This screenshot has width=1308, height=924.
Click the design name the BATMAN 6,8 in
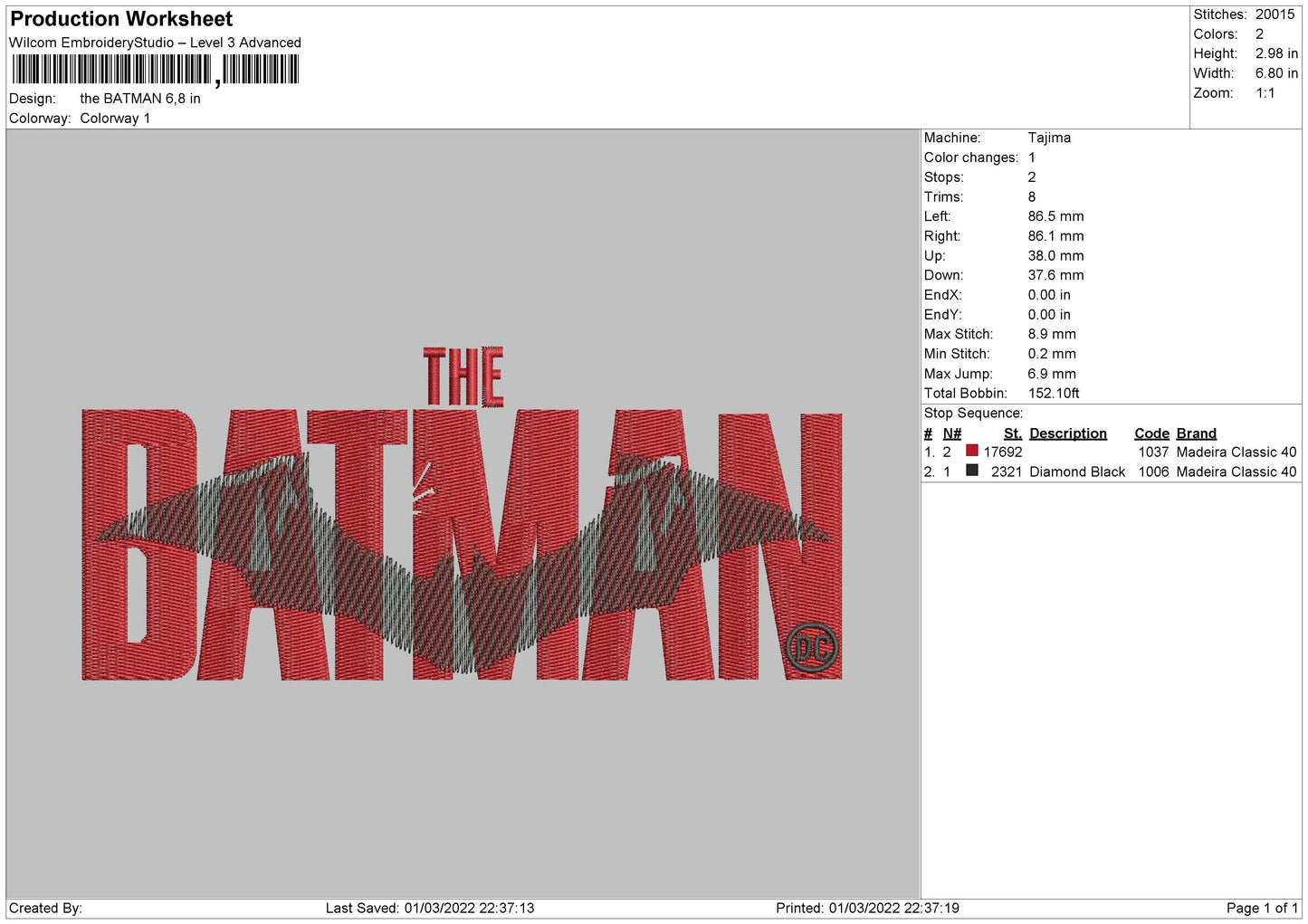(x=140, y=99)
